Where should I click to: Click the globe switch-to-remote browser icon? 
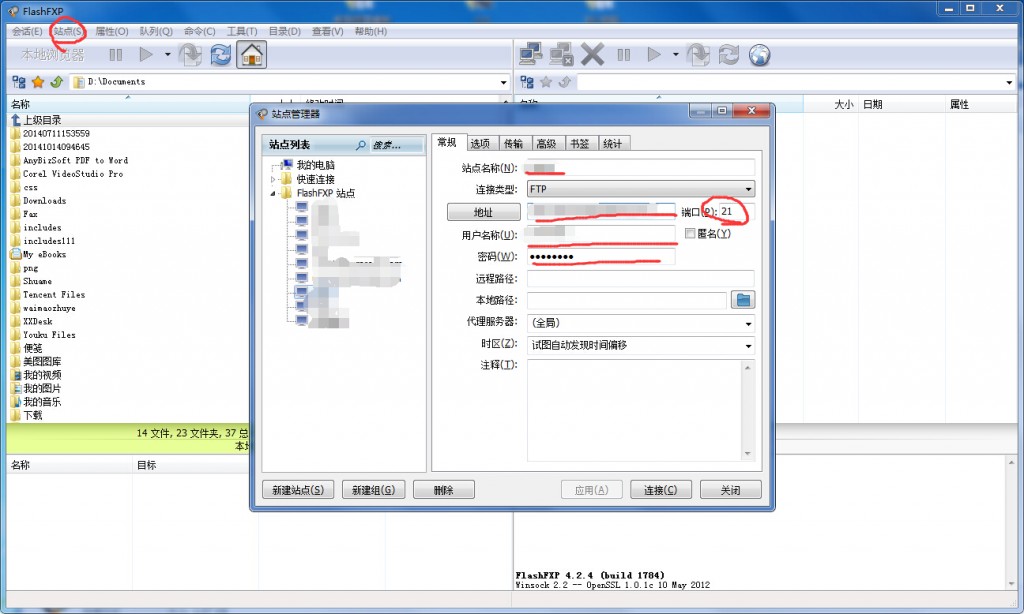760,56
